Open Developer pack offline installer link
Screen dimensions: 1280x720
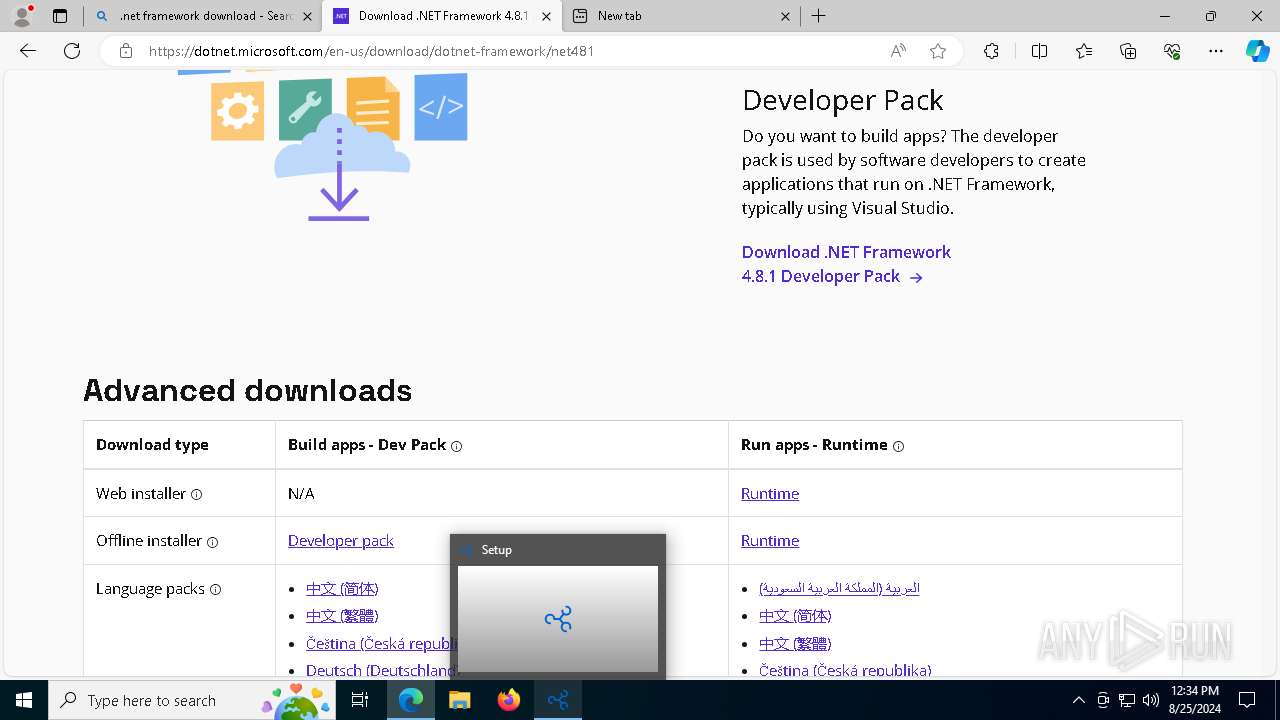[341, 541]
